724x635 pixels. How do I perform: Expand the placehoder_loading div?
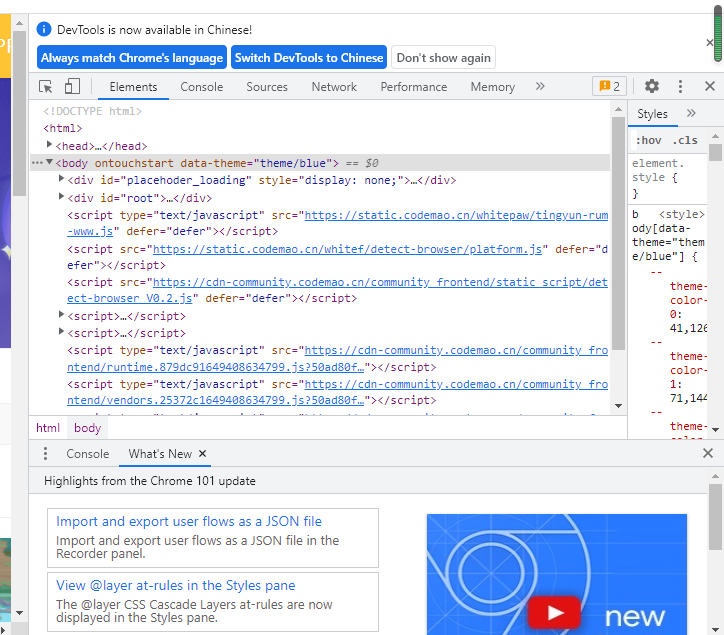(x=61, y=179)
